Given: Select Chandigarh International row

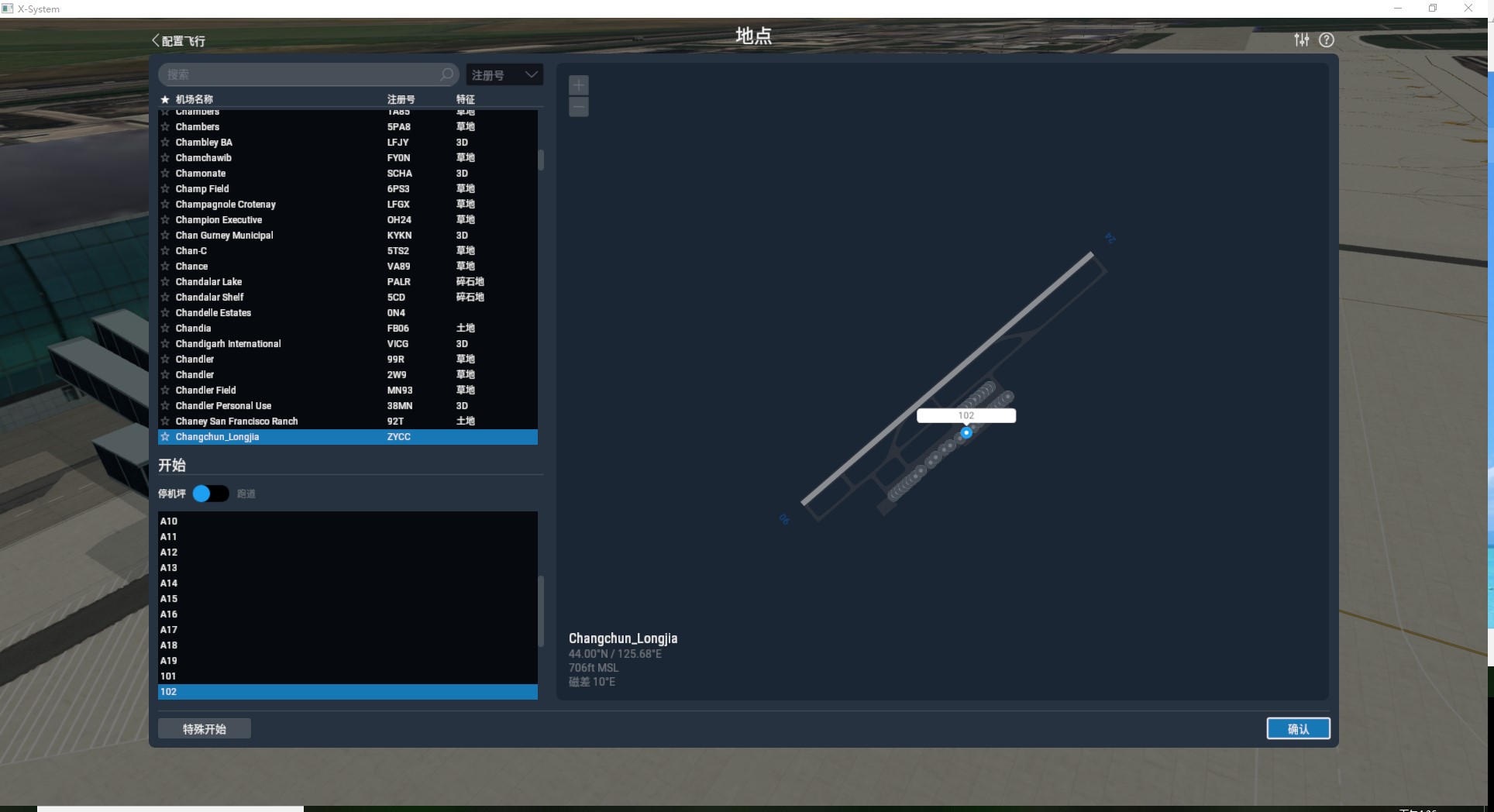Looking at the screenshot, I should 348,344.
